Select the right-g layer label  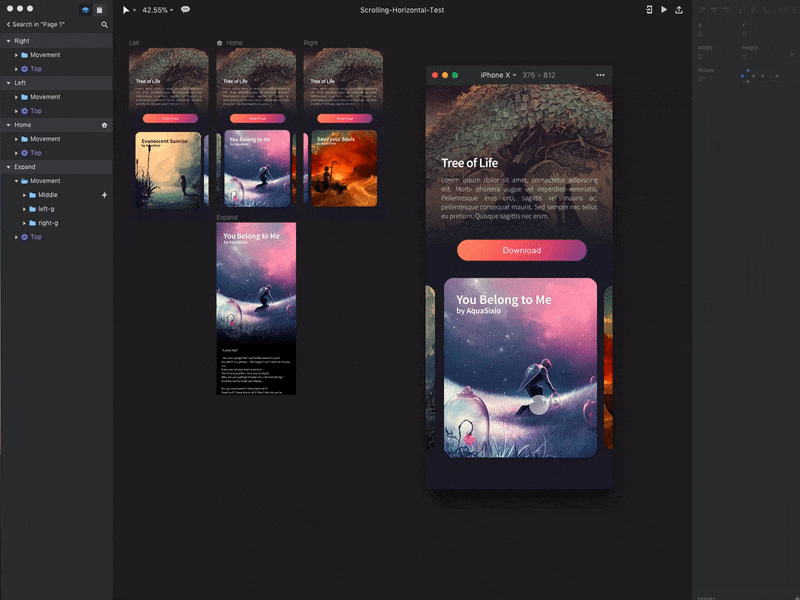48,223
